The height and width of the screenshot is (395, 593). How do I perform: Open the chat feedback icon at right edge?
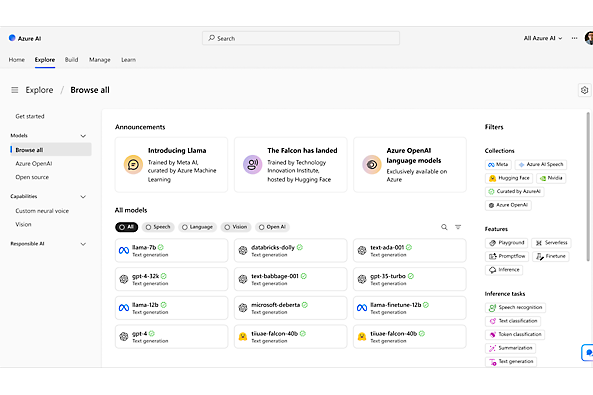[588, 353]
